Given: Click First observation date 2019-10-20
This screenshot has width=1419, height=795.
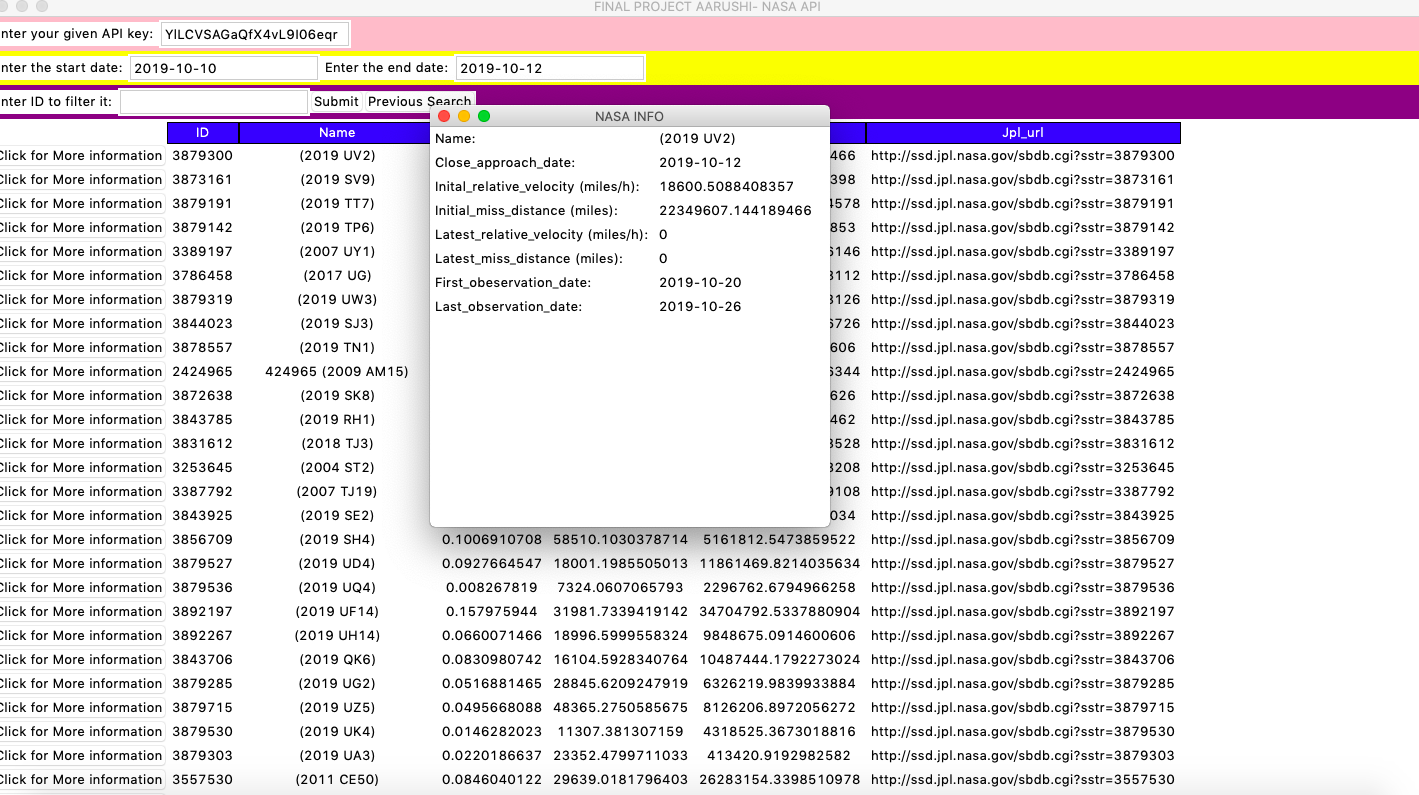Looking at the screenshot, I should pyautogui.click(x=700, y=282).
